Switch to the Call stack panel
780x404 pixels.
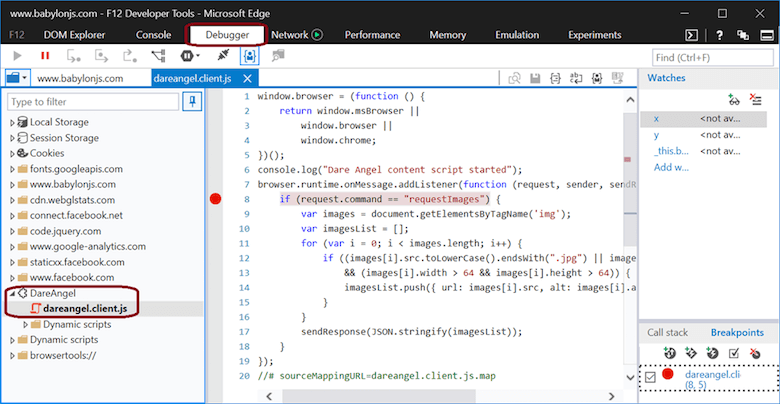668,332
